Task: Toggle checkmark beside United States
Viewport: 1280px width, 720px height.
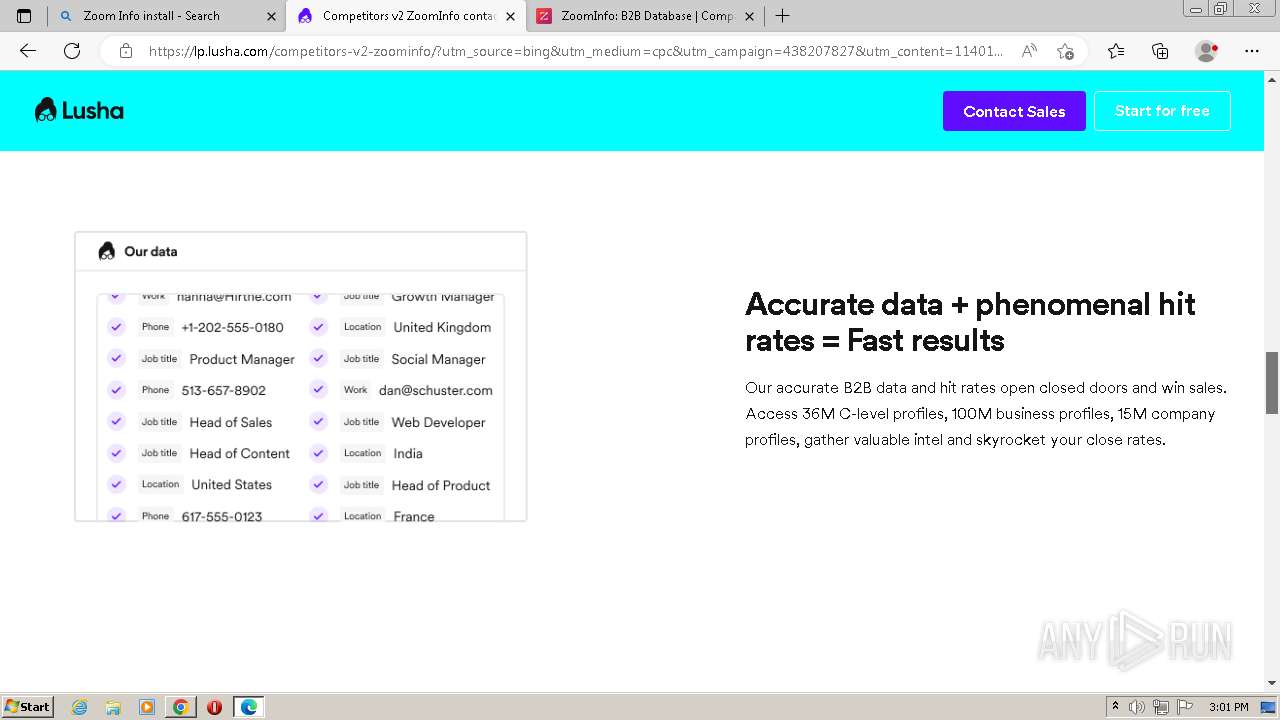Action: (x=116, y=485)
